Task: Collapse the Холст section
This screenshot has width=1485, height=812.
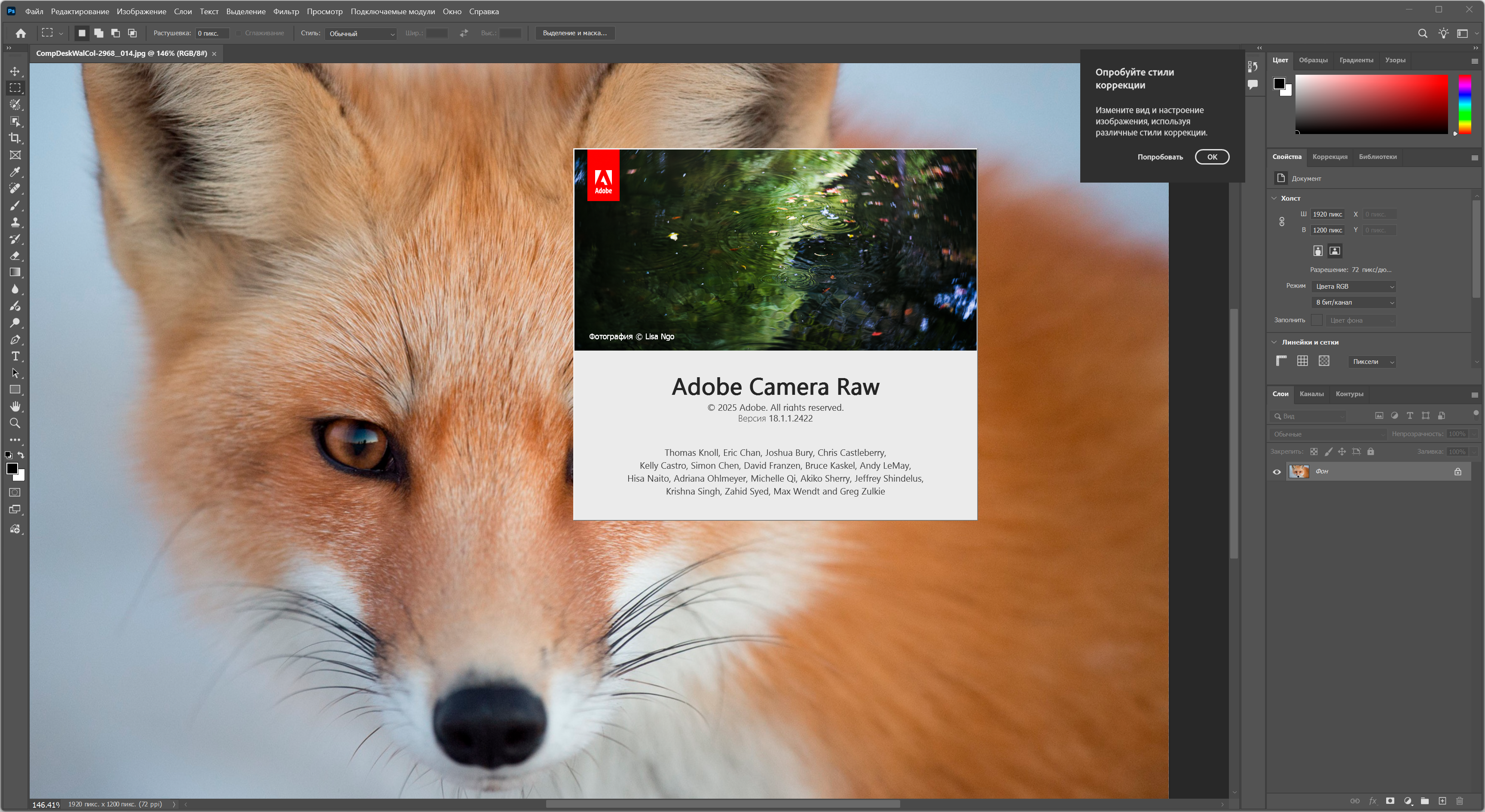Action: coord(1274,198)
